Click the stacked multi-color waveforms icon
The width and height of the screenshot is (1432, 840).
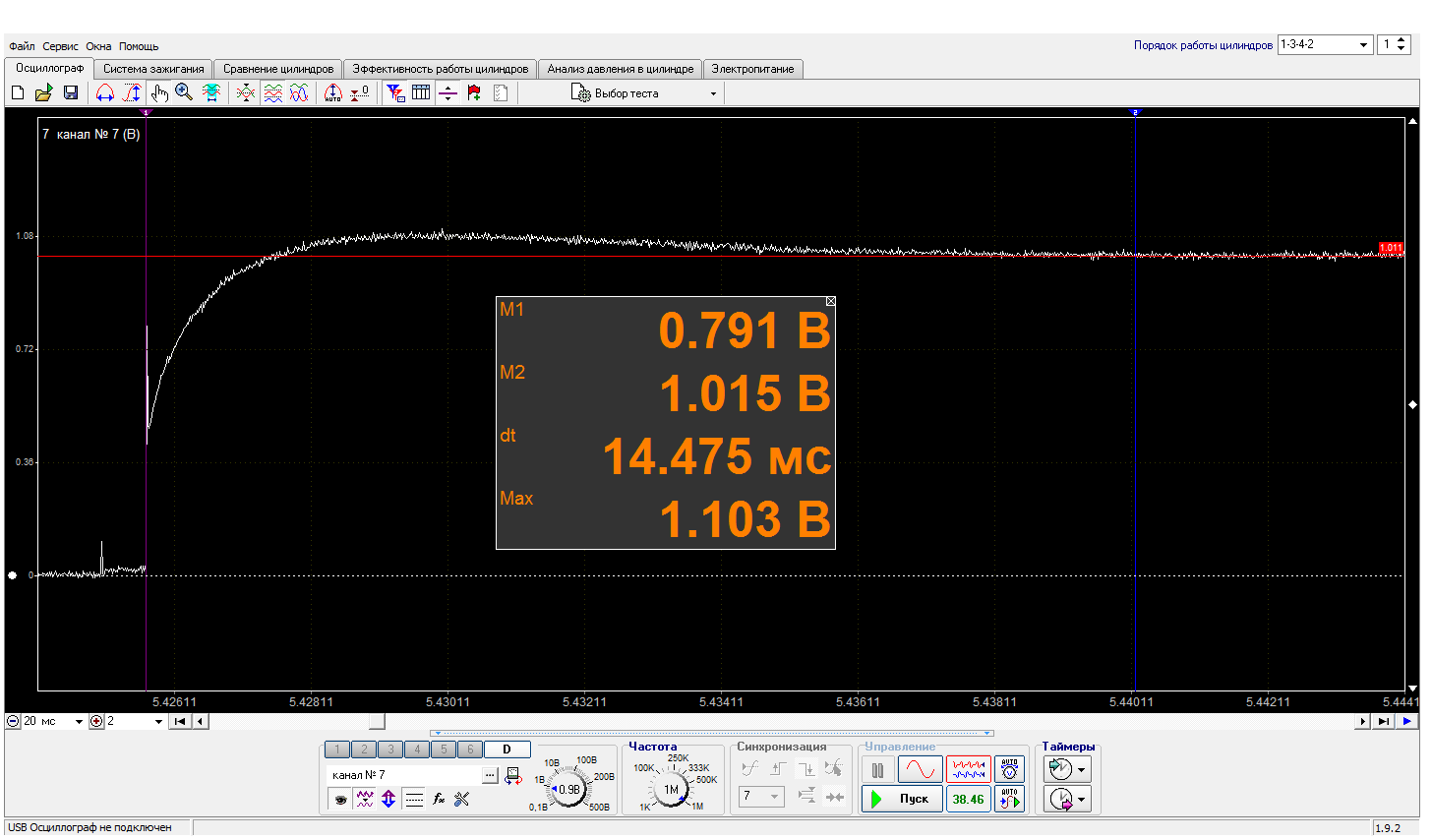pyautogui.click(x=273, y=92)
